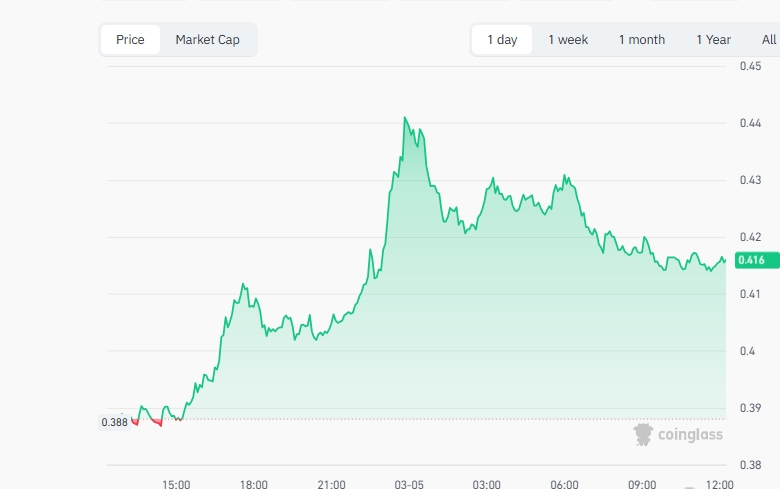Click the 0.45 value on price axis

point(750,66)
